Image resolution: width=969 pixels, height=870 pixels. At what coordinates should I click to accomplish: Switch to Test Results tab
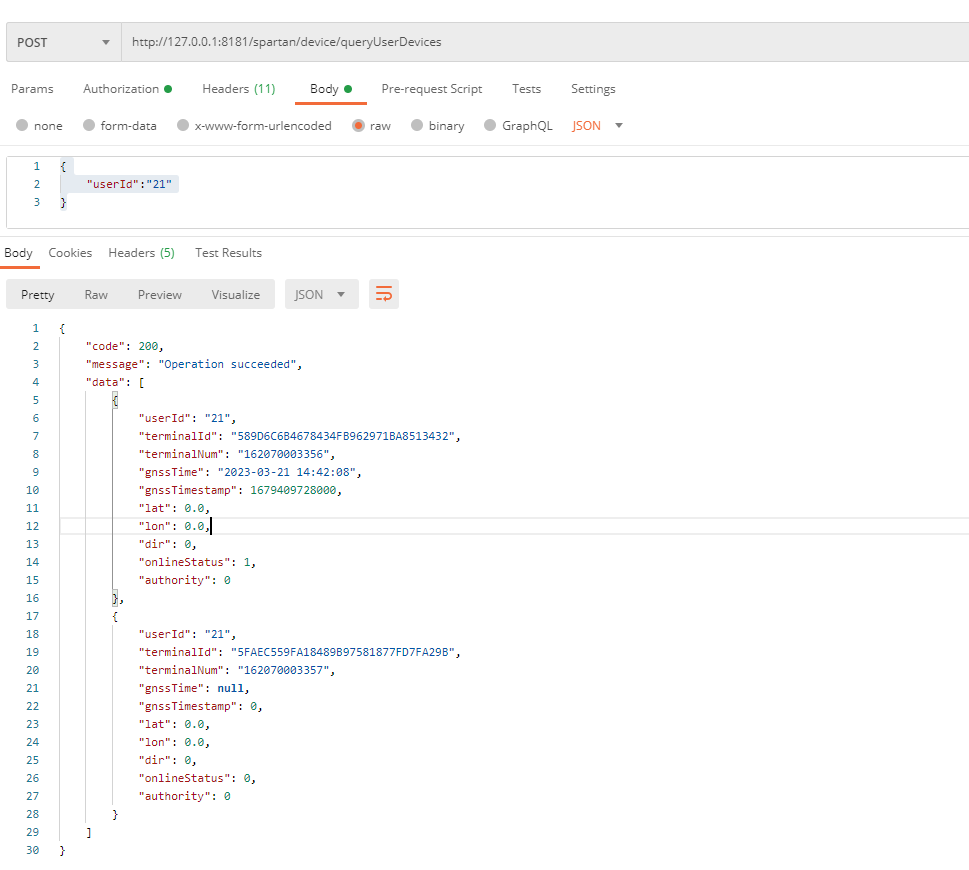228,253
